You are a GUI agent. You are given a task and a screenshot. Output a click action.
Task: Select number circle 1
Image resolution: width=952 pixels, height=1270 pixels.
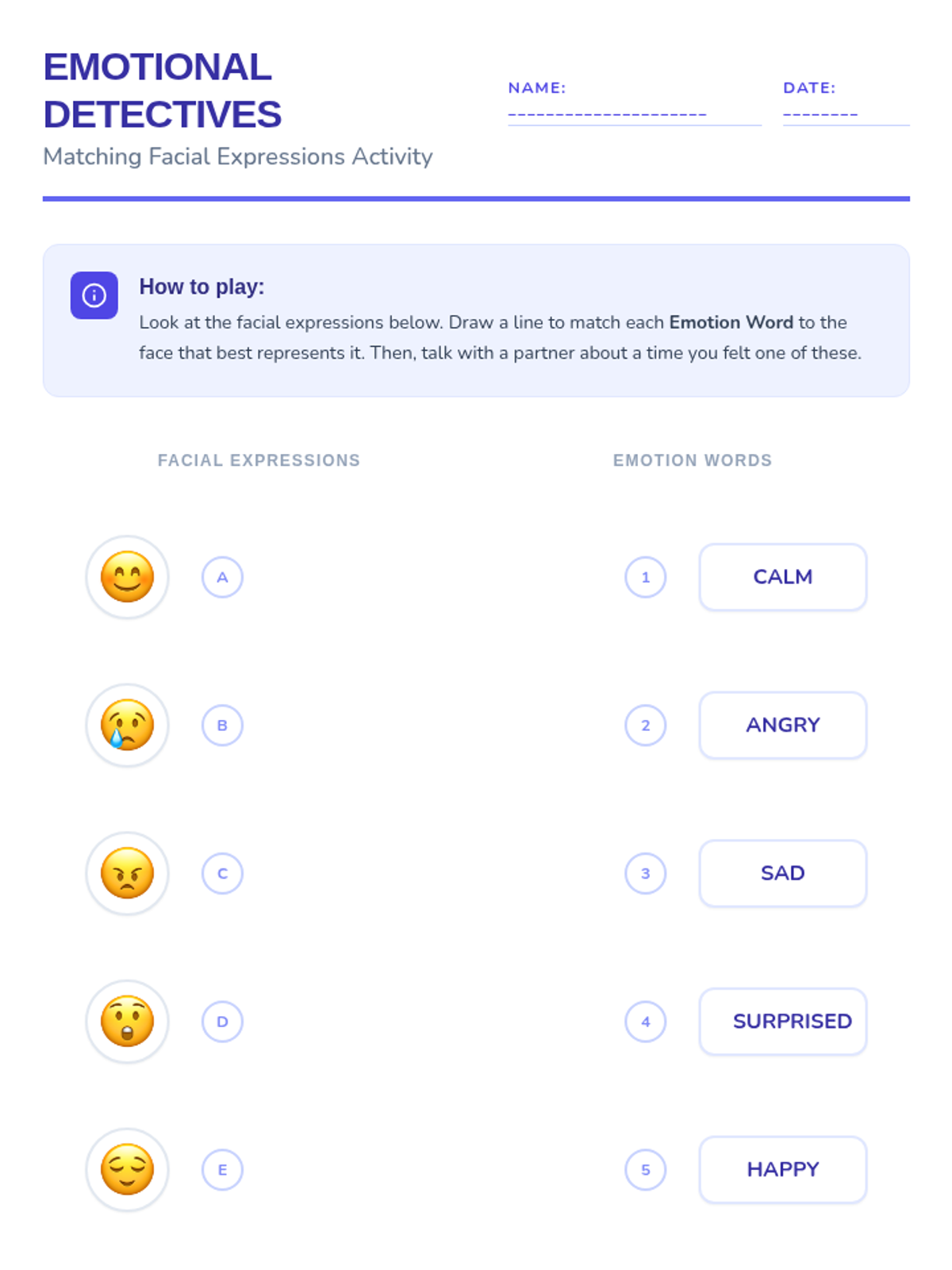tap(646, 577)
